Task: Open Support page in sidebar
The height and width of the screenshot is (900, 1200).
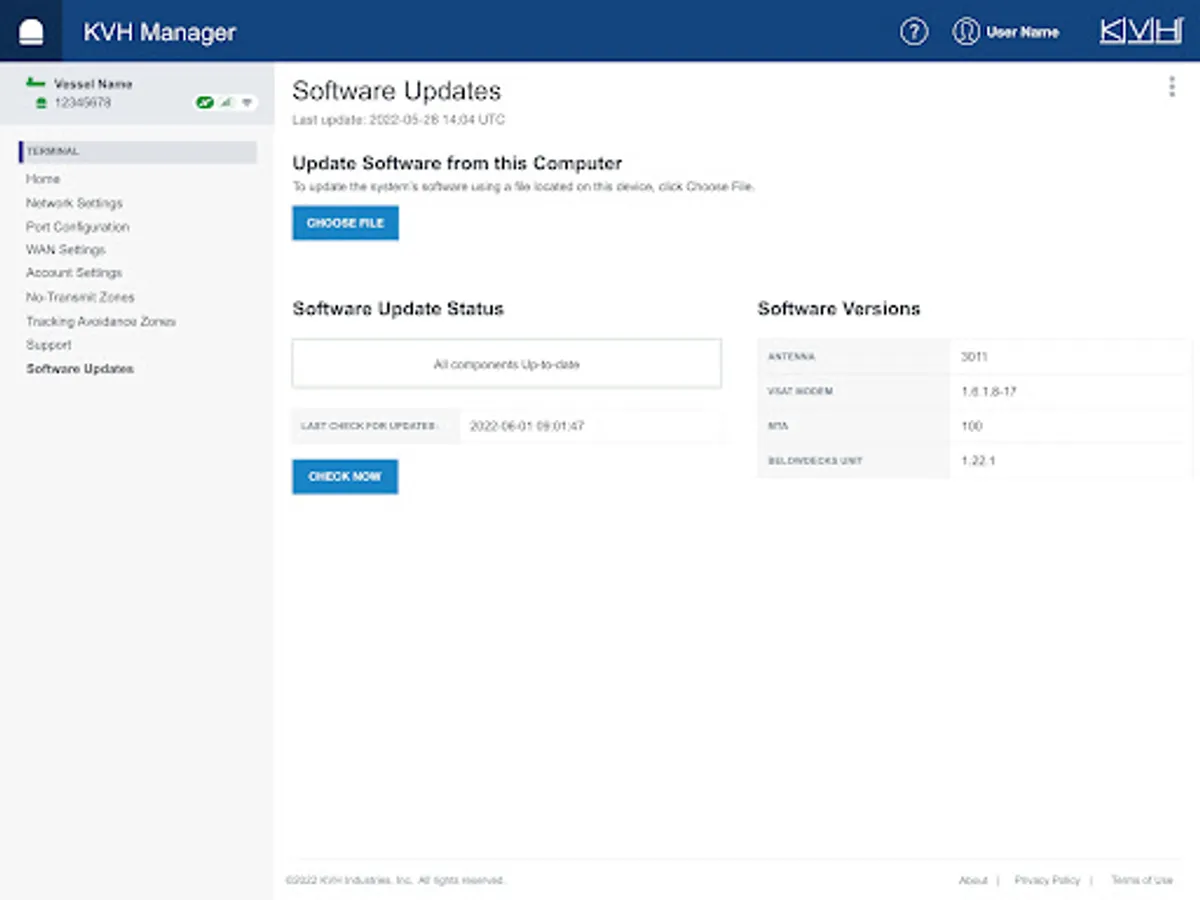Action: click(x=49, y=345)
